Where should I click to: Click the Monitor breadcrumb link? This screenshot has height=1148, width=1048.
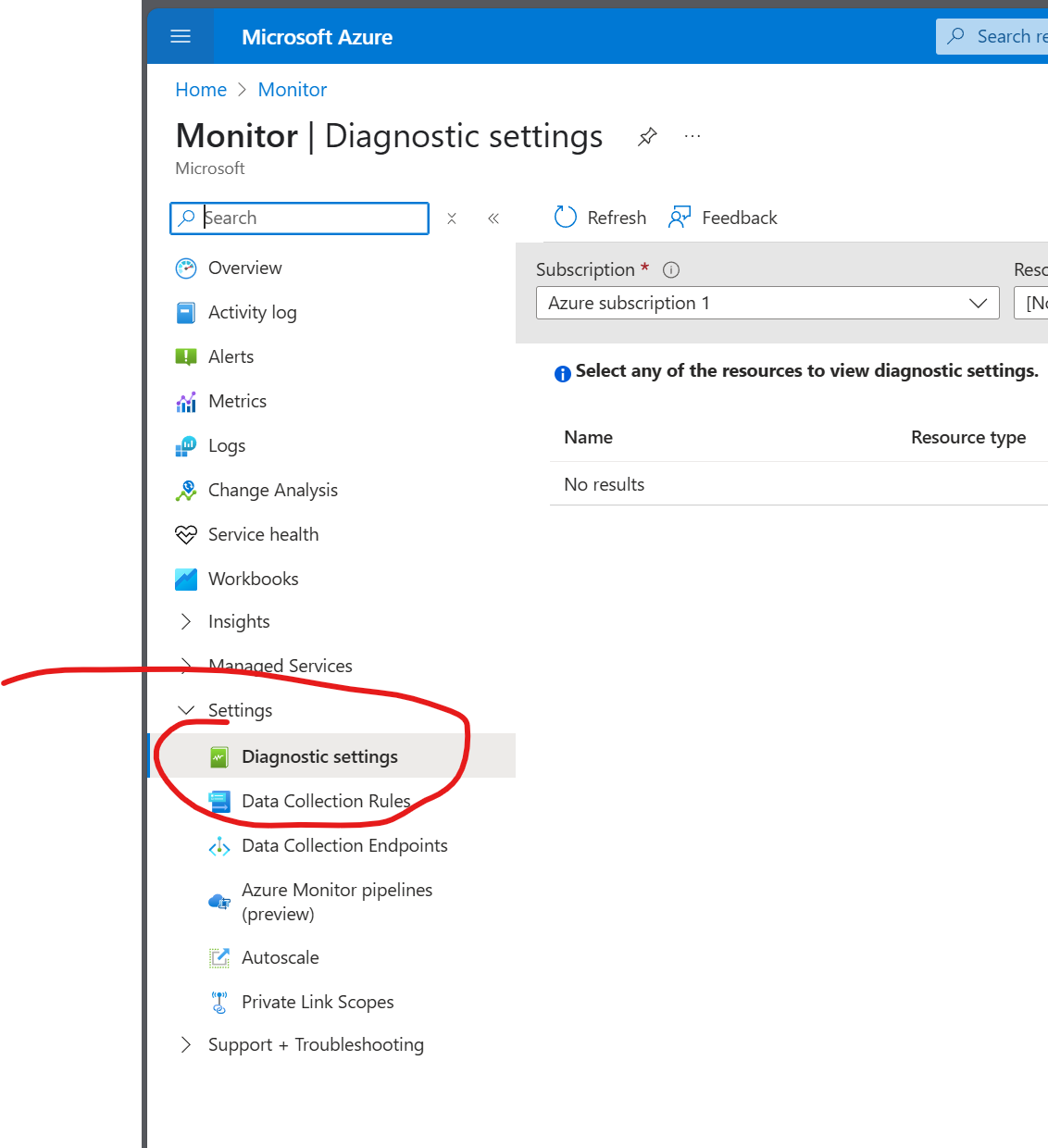293,90
